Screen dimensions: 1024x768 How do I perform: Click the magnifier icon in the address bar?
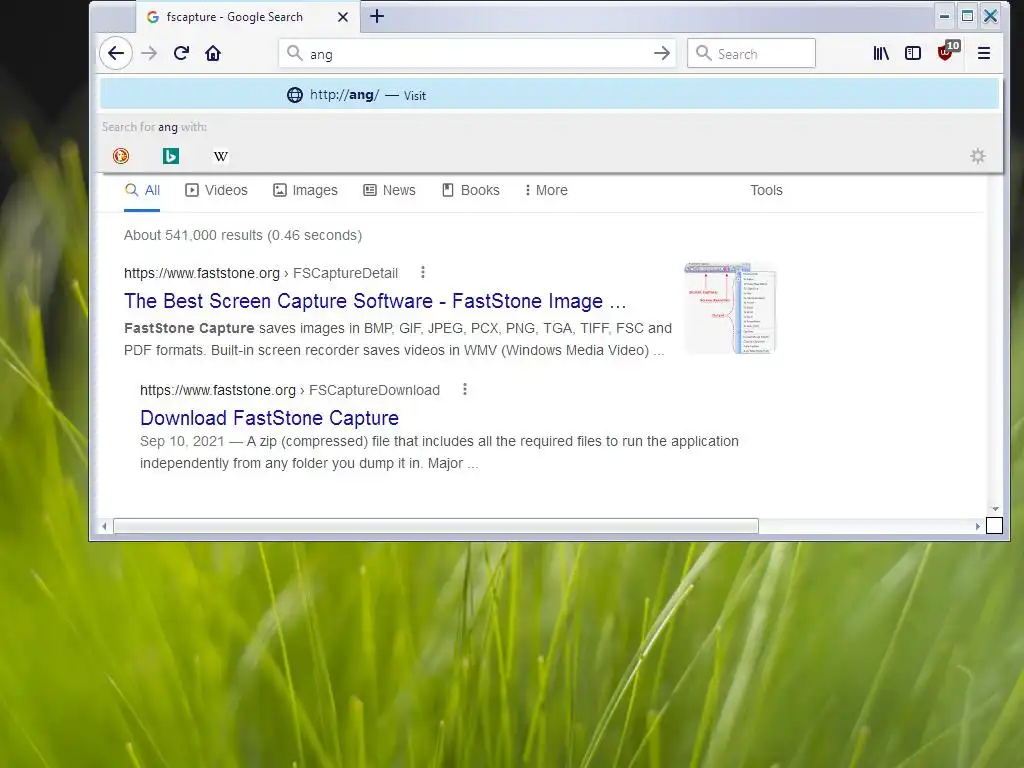click(x=295, y=54)
